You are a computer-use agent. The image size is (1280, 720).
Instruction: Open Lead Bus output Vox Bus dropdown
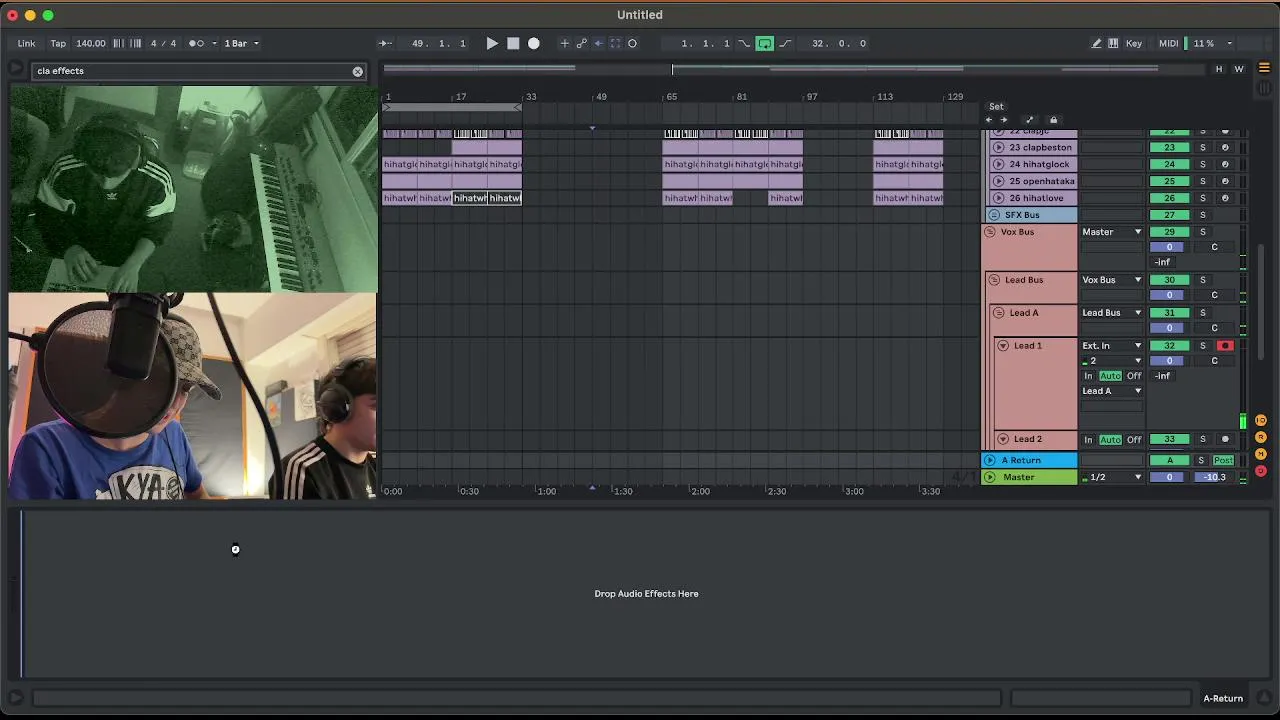tap(1112, 280)
